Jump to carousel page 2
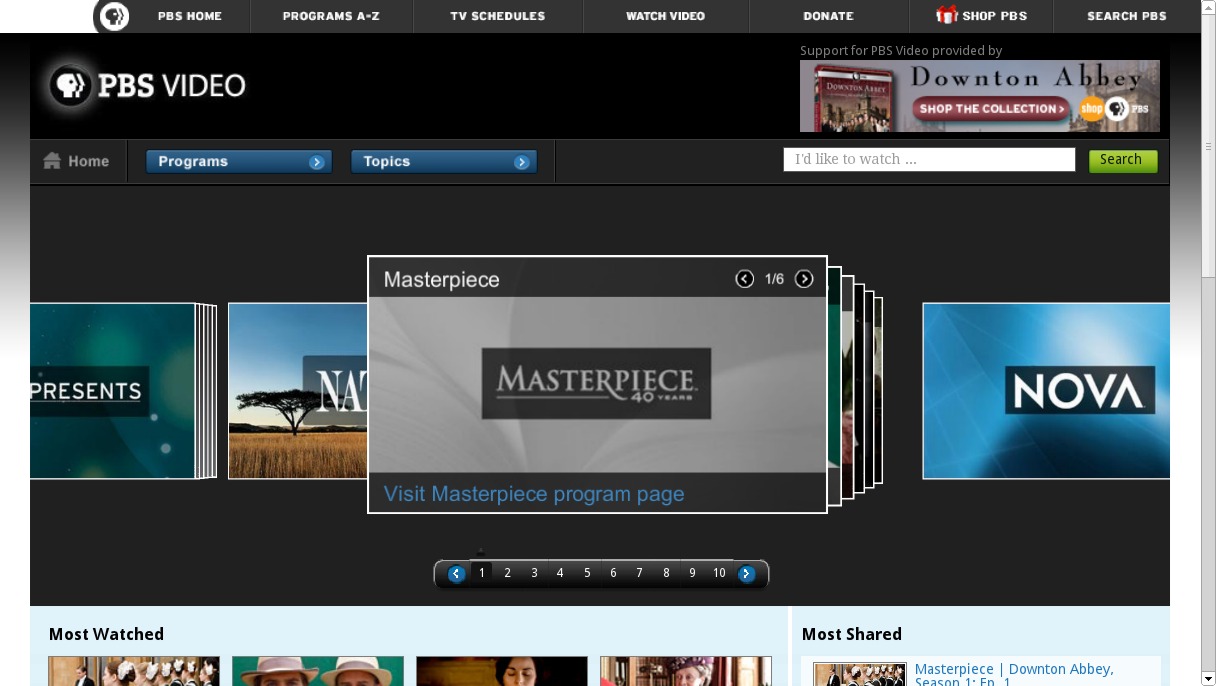Screen dimensions: 1216x686 click(x=508, y=573)
